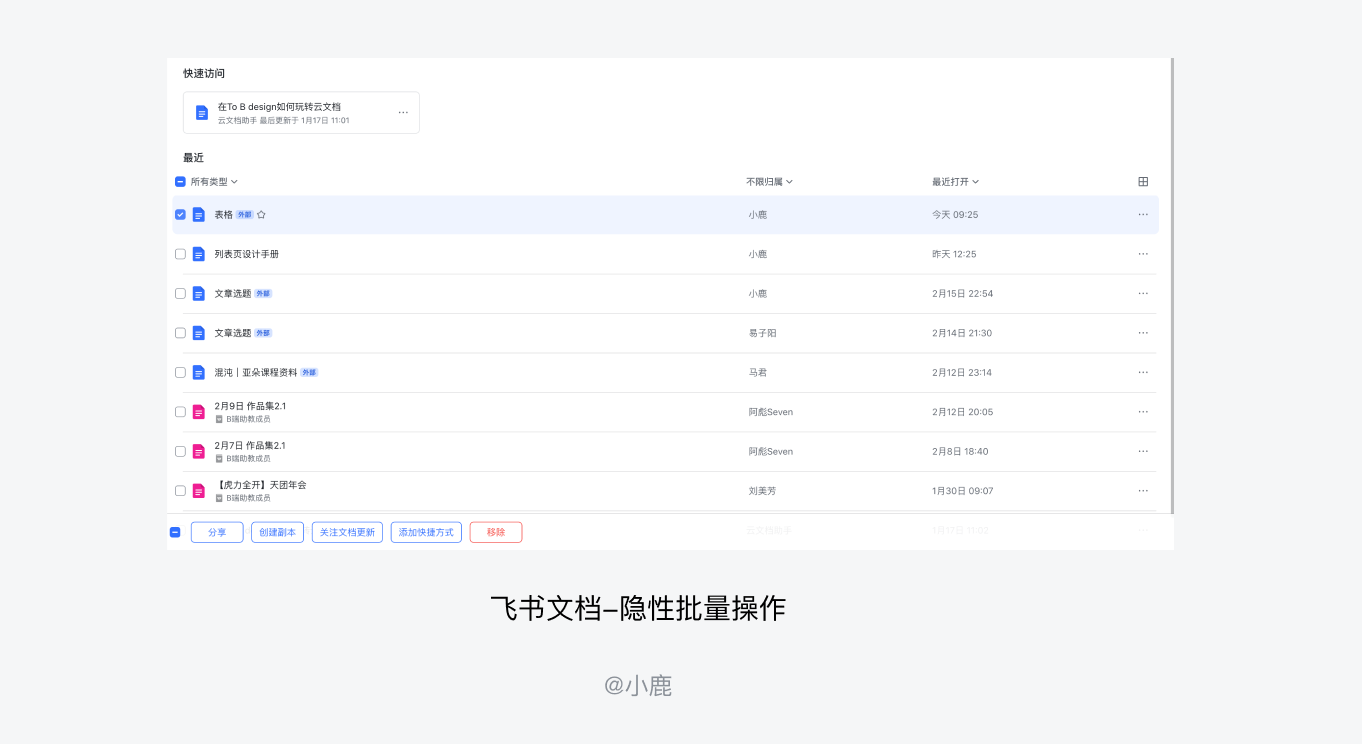Screen dimensions: 1362x744
Task: Click the timestamp 2月12日 23:14
Action: [x=962, y=373]
